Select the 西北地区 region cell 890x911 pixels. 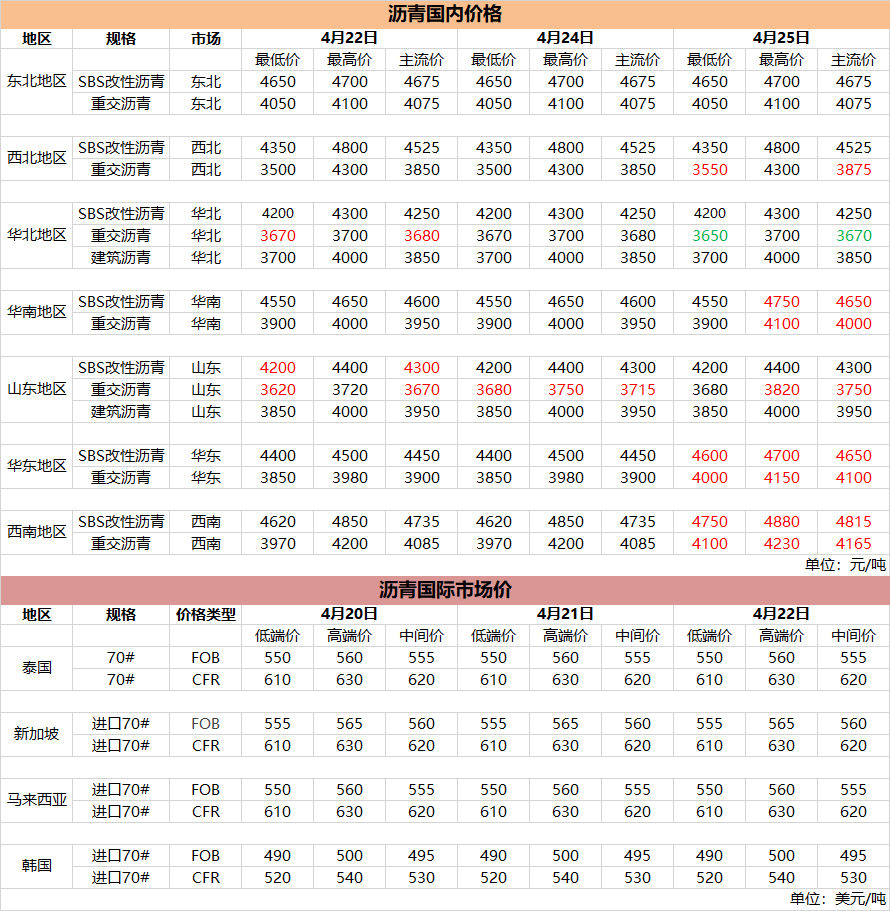pyautogui.click(x=37, y=158)
